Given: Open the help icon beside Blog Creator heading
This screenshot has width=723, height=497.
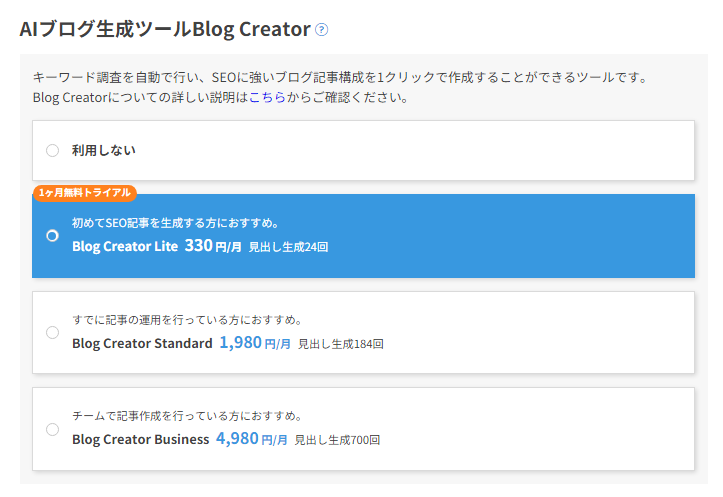Looking at the screenshot, I should pyautogui.click(x=321, y=30).
